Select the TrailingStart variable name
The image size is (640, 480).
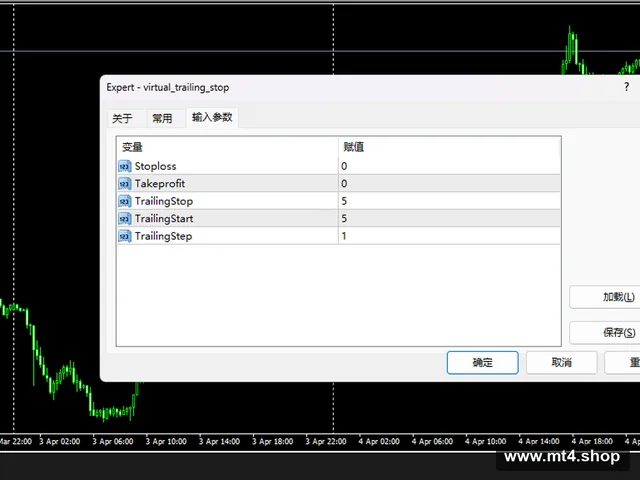(164, 219)
